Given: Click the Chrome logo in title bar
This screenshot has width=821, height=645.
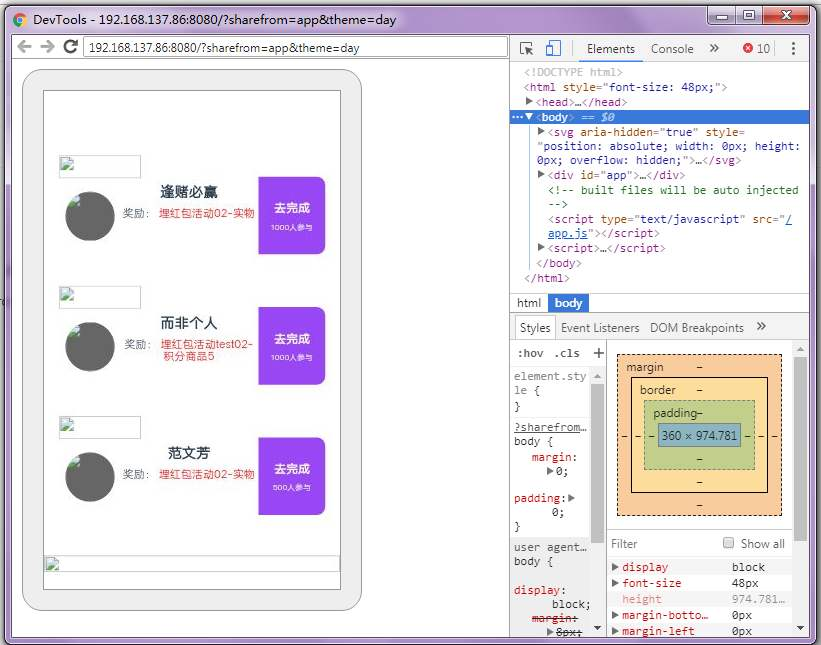Looking at the screenshot, I should tap(20, 20).
